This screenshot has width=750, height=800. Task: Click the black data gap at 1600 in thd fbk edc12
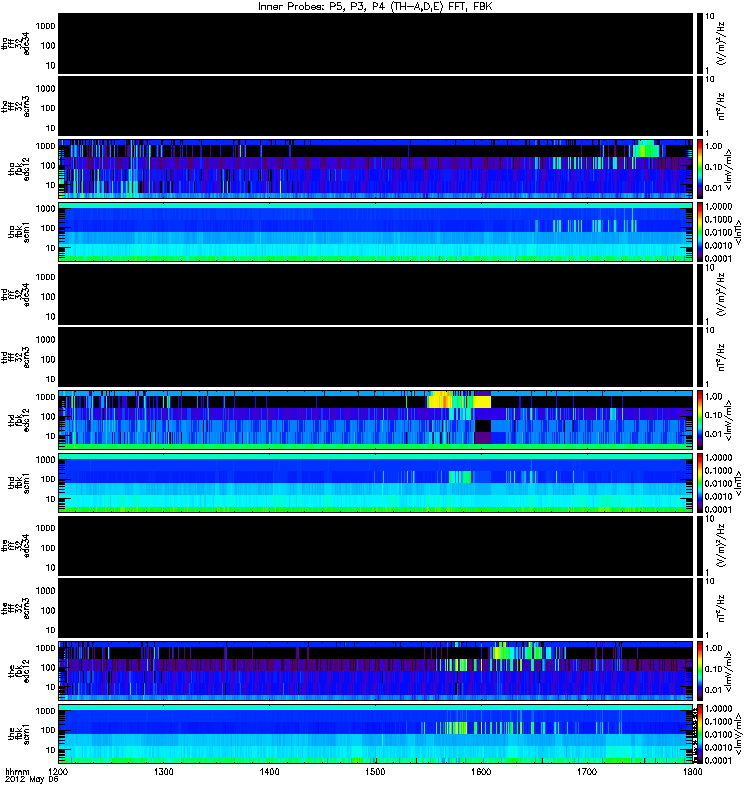click(x=483, y=426)
